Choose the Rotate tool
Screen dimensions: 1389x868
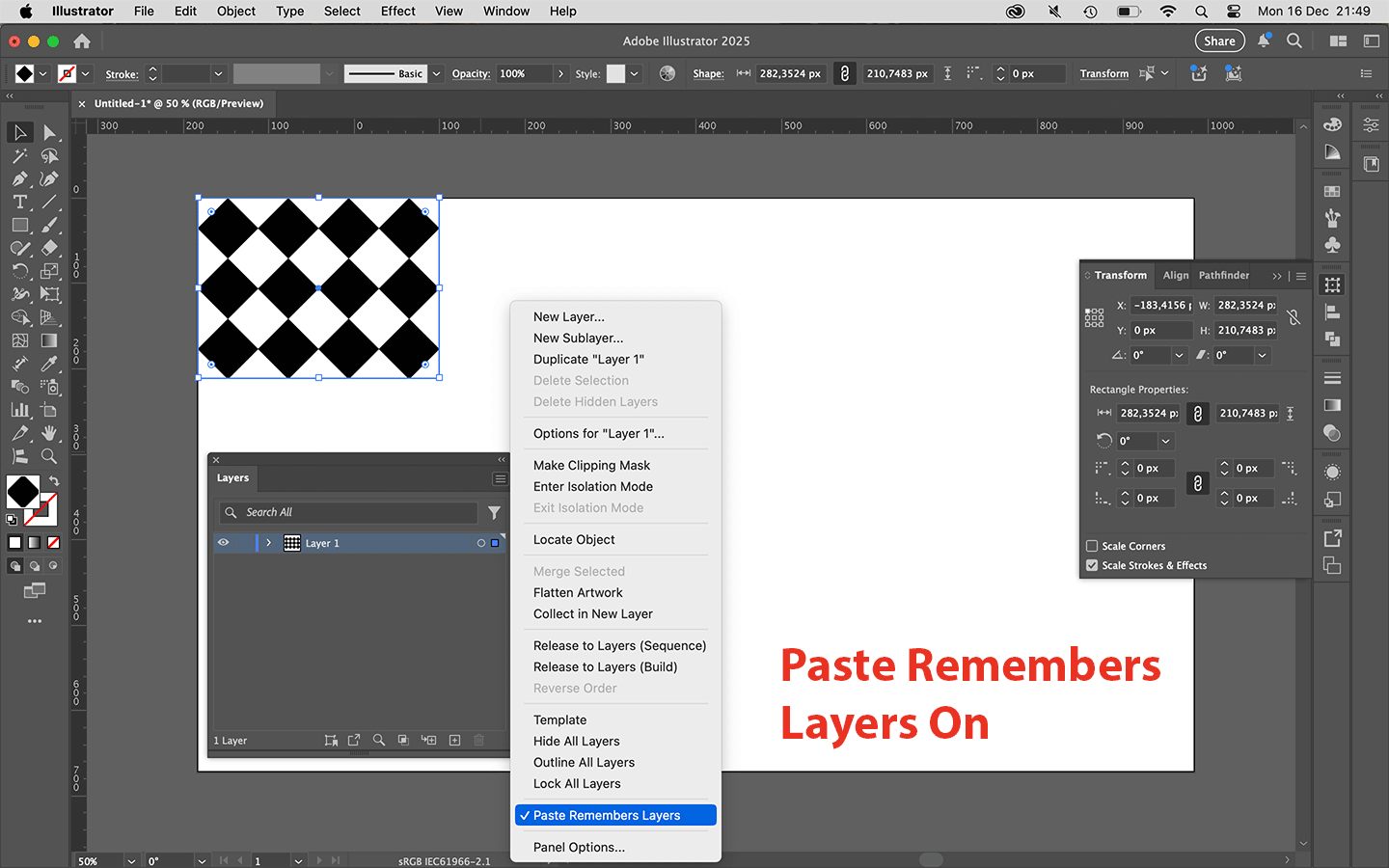19,271
